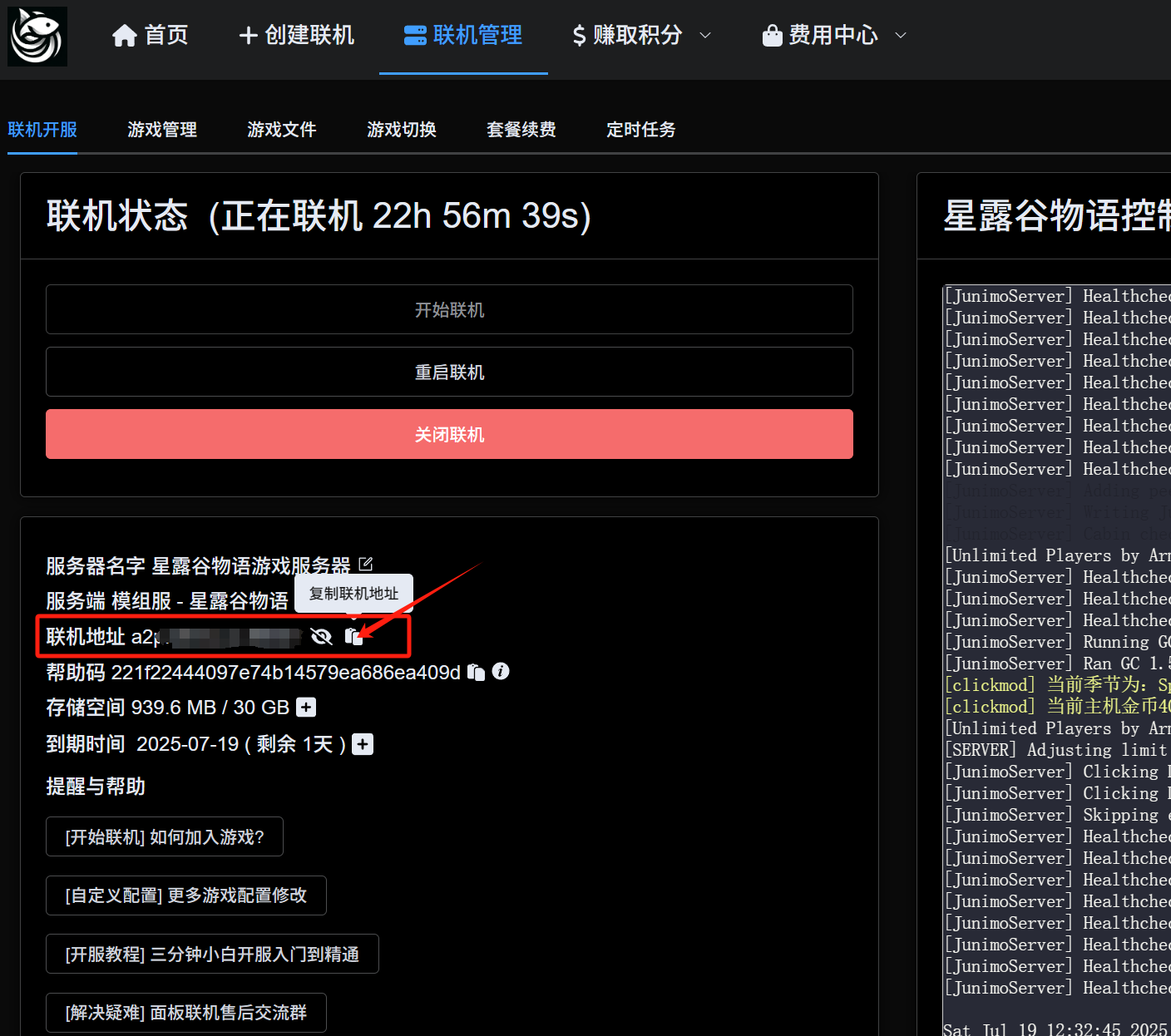
Task: Click the red 关闭联机 button
Action: 449,434
